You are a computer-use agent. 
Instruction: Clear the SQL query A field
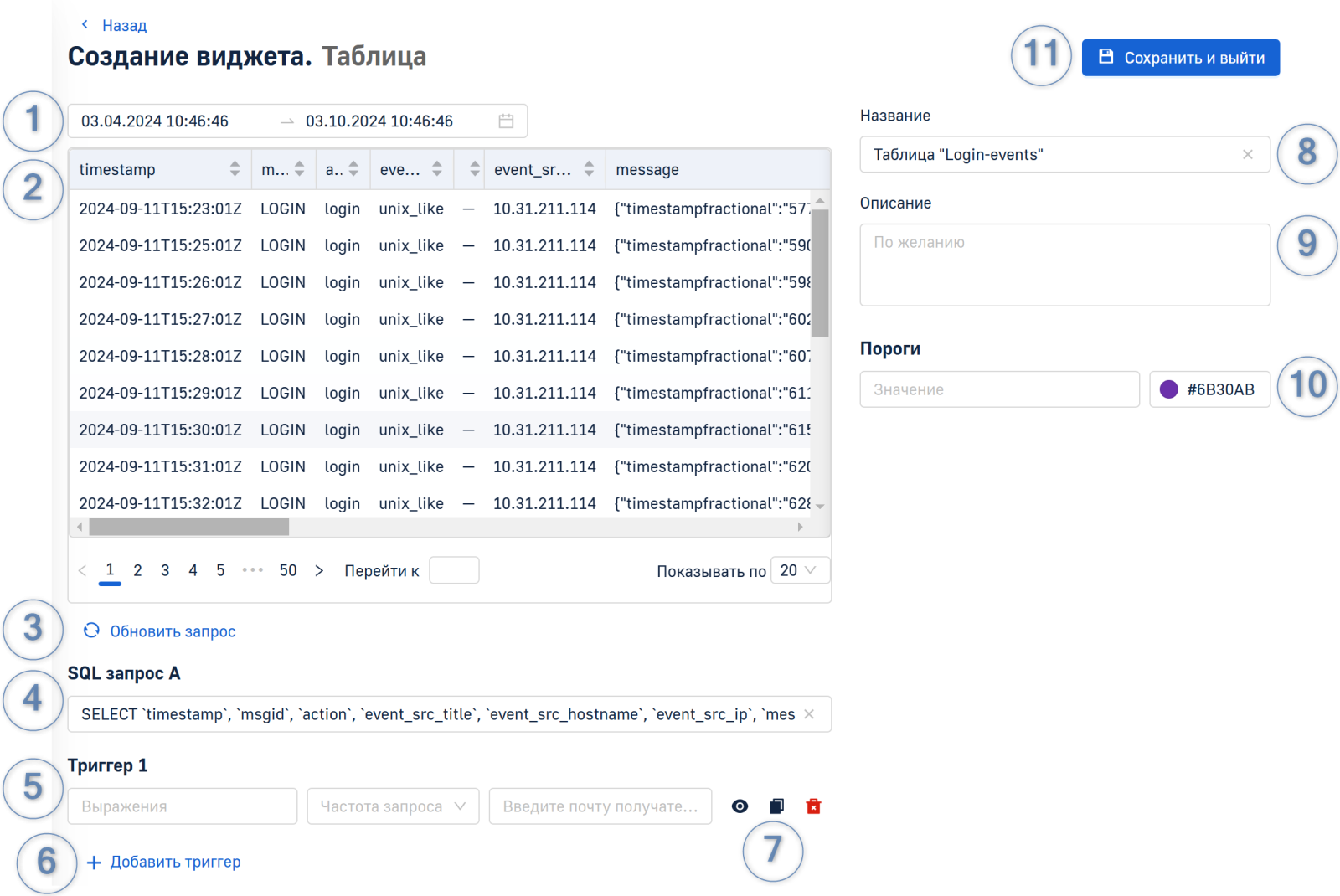[809, 714]
